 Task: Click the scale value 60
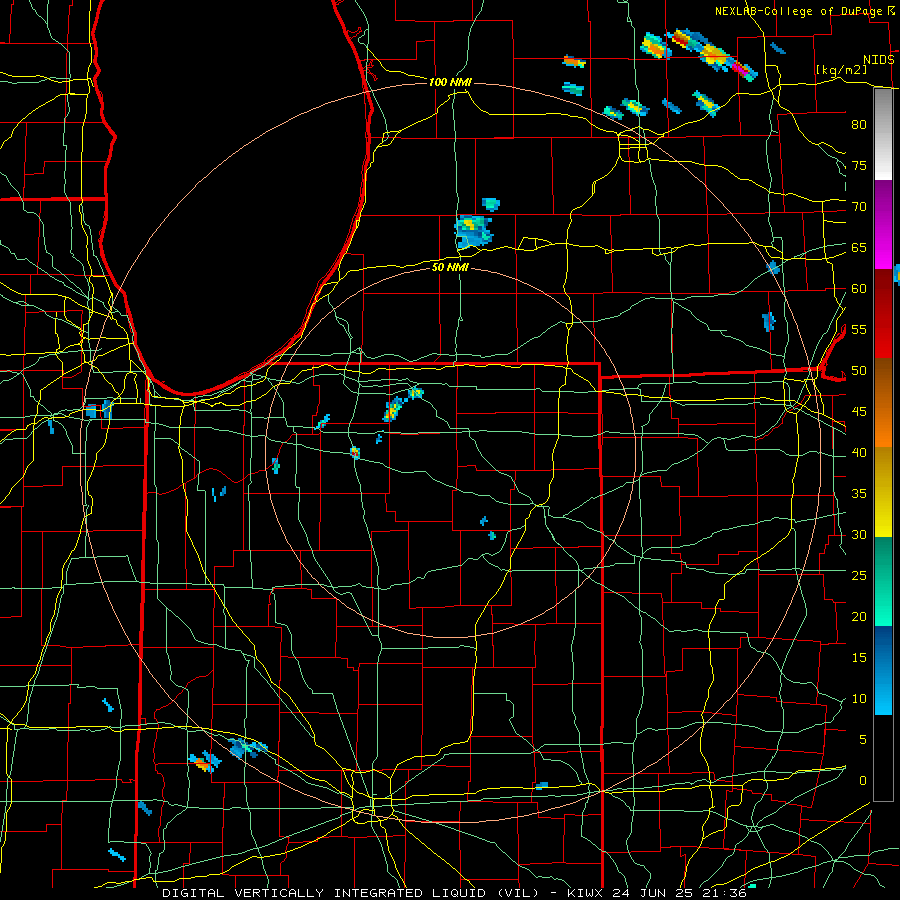point(859,289)
